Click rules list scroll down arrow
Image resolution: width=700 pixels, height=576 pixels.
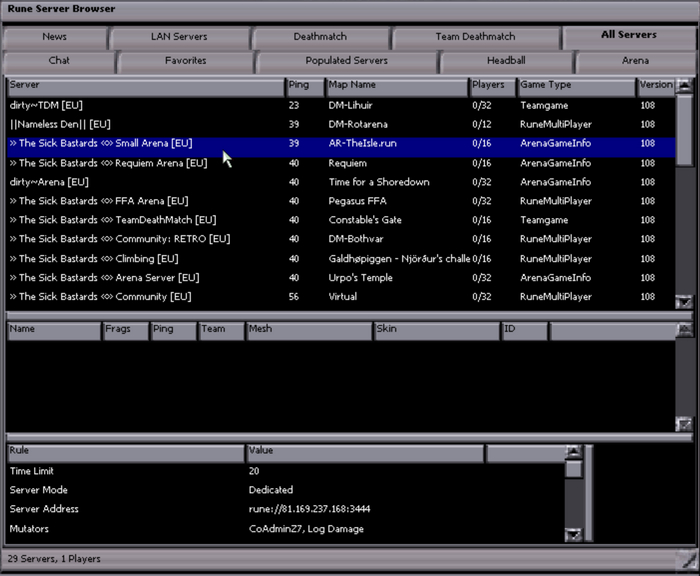pyautogui.click(x=574, y=534)
